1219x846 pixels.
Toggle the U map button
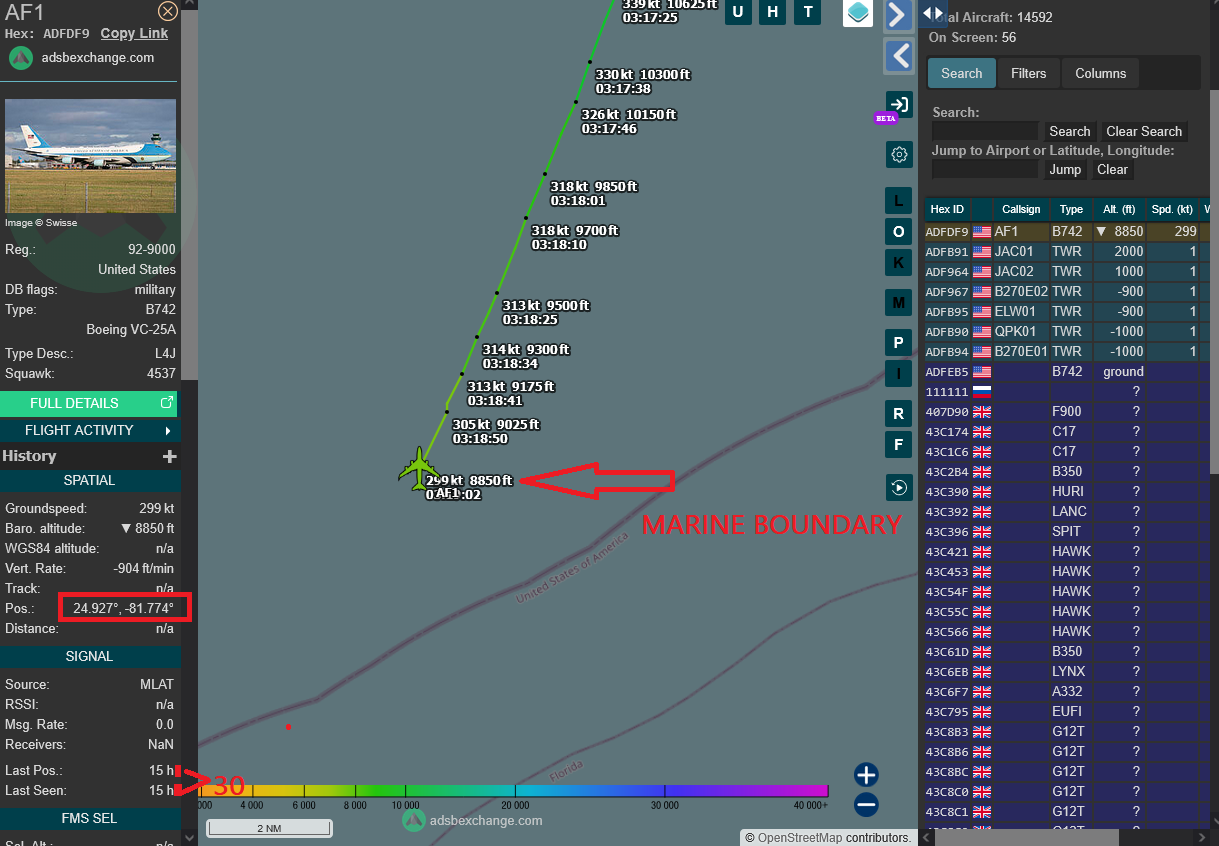pos(738,12)
